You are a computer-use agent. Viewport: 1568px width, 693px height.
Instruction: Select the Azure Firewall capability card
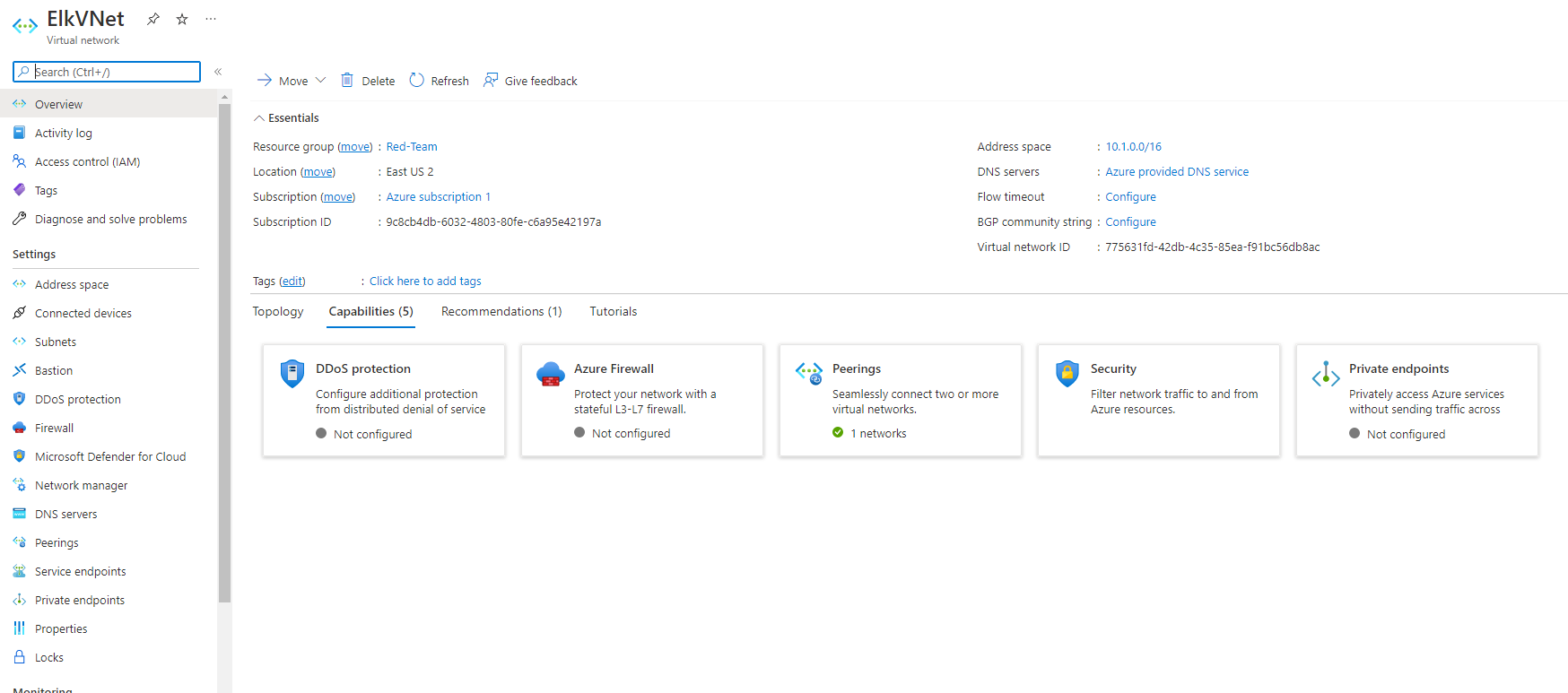[641, 400]
